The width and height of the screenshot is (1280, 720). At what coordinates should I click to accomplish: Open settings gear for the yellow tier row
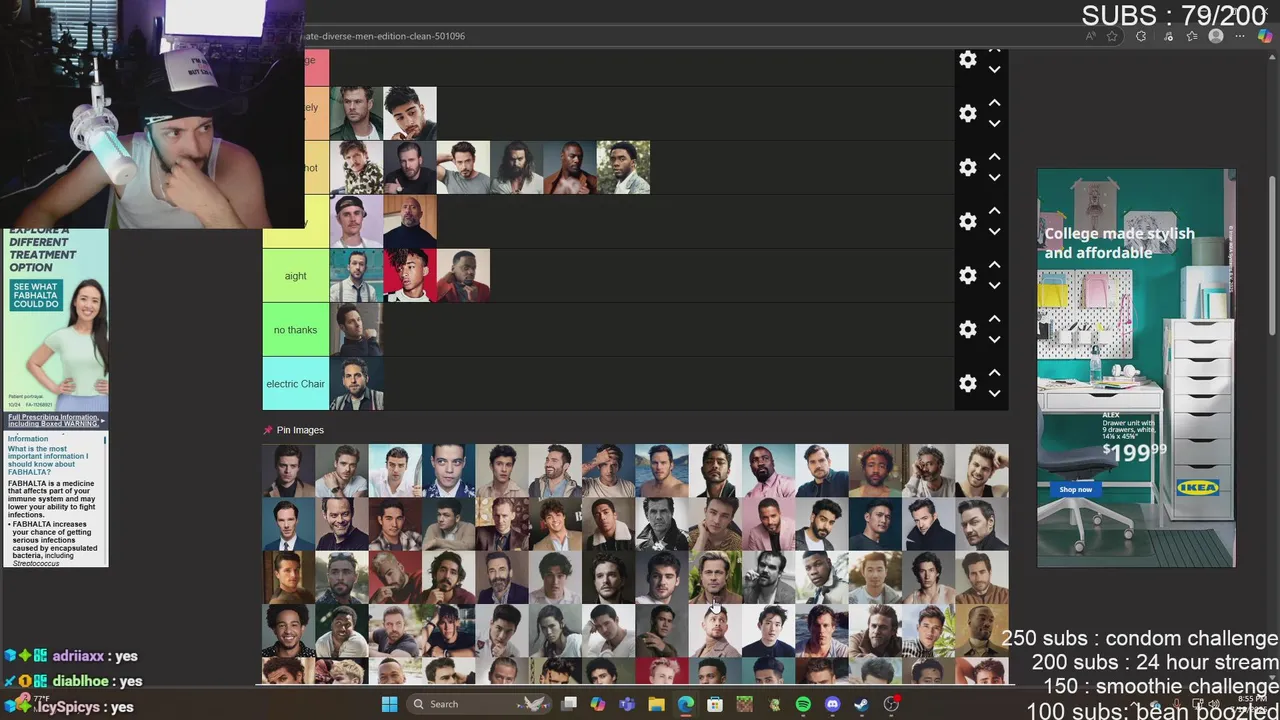tap(967, 221)
